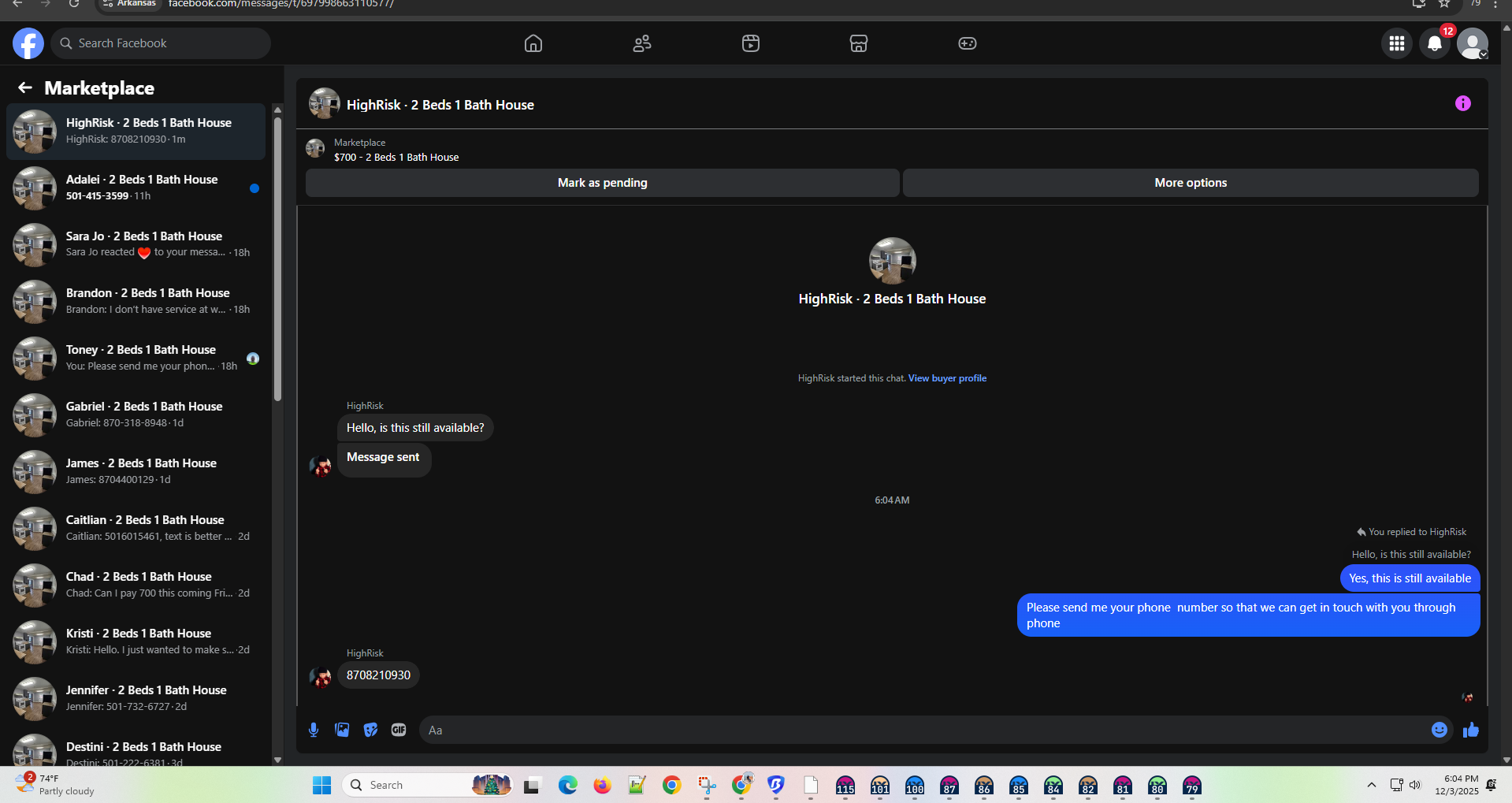Open the account profile menu

[1473, 43]
